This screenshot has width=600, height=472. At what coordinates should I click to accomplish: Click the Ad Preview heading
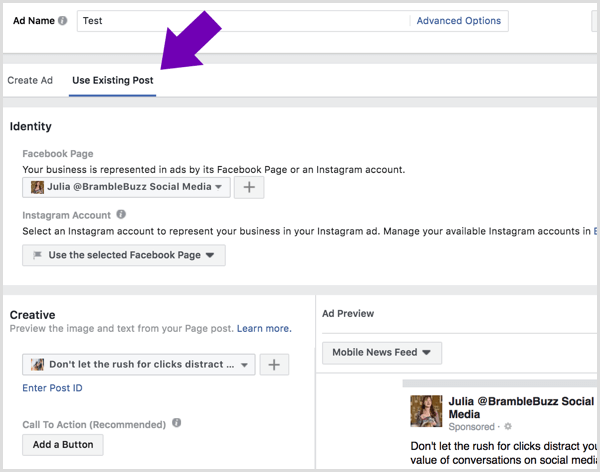click(x=348, y=314)
